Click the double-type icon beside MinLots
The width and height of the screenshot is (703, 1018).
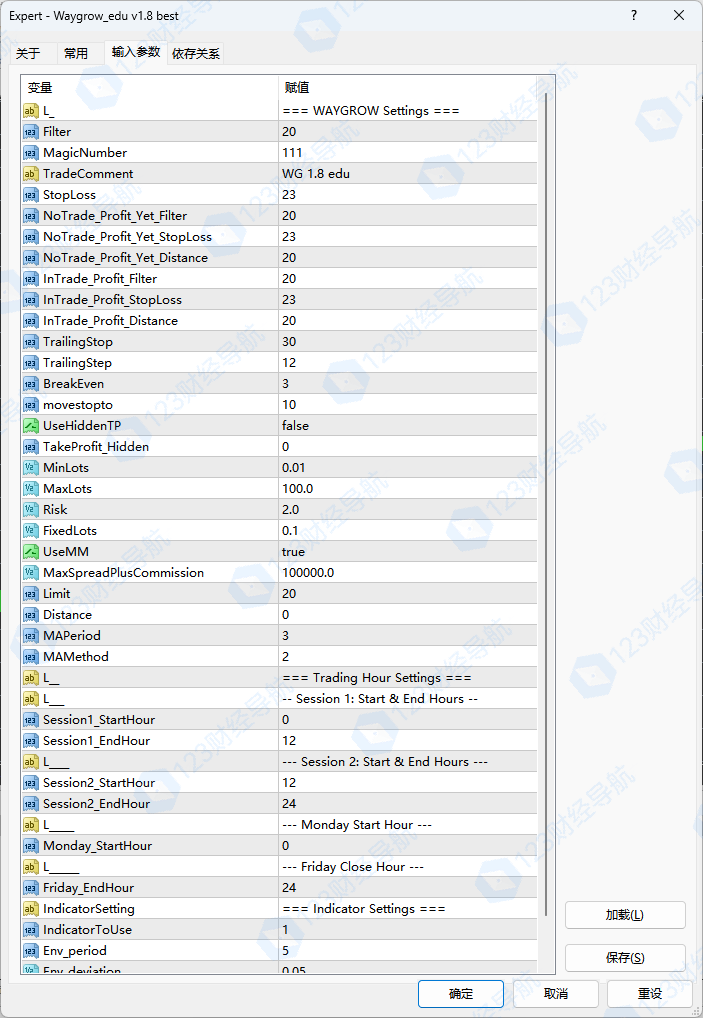[x=31, y=467]
